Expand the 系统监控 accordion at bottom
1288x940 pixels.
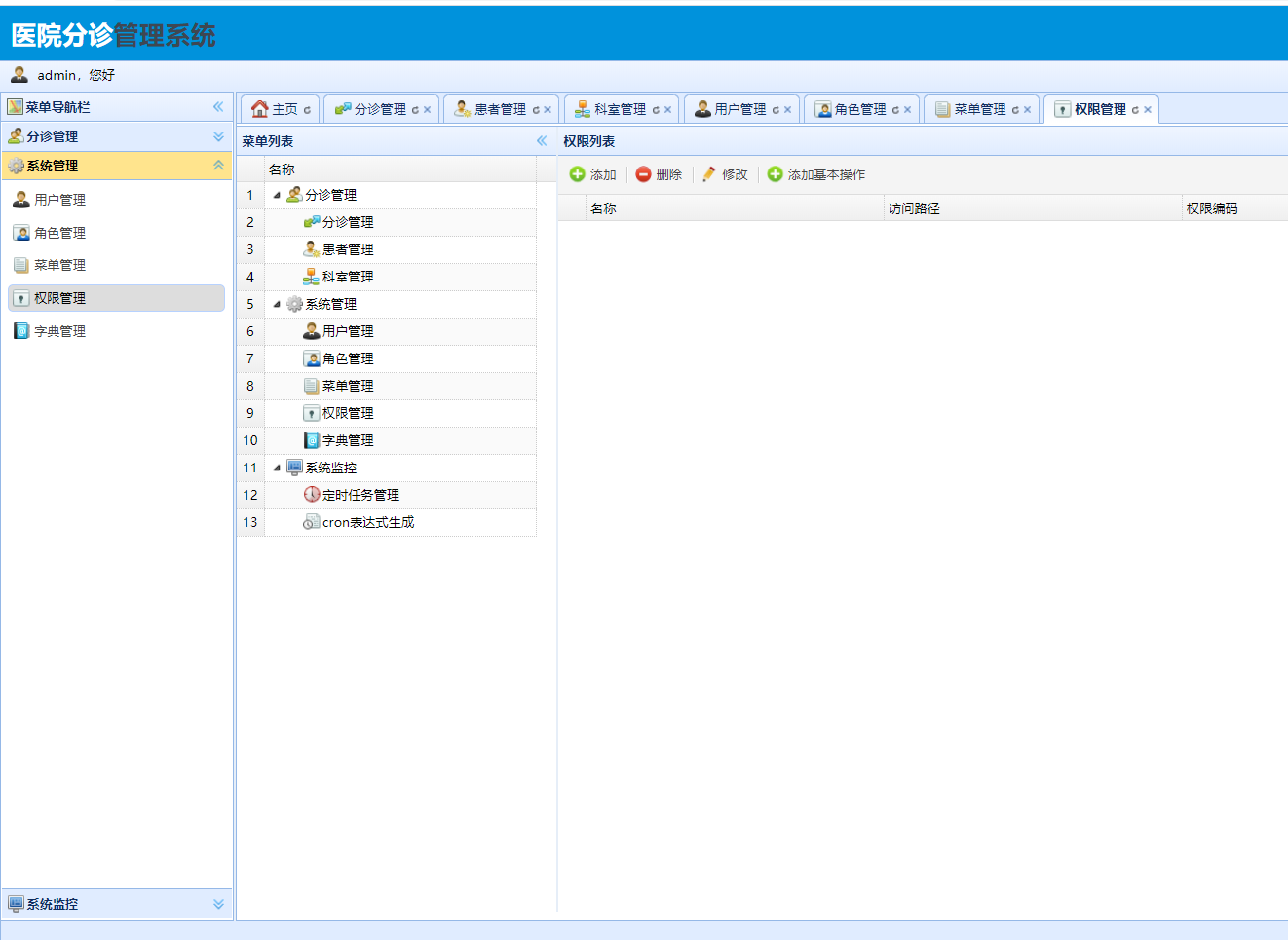(x=218, y=904)
